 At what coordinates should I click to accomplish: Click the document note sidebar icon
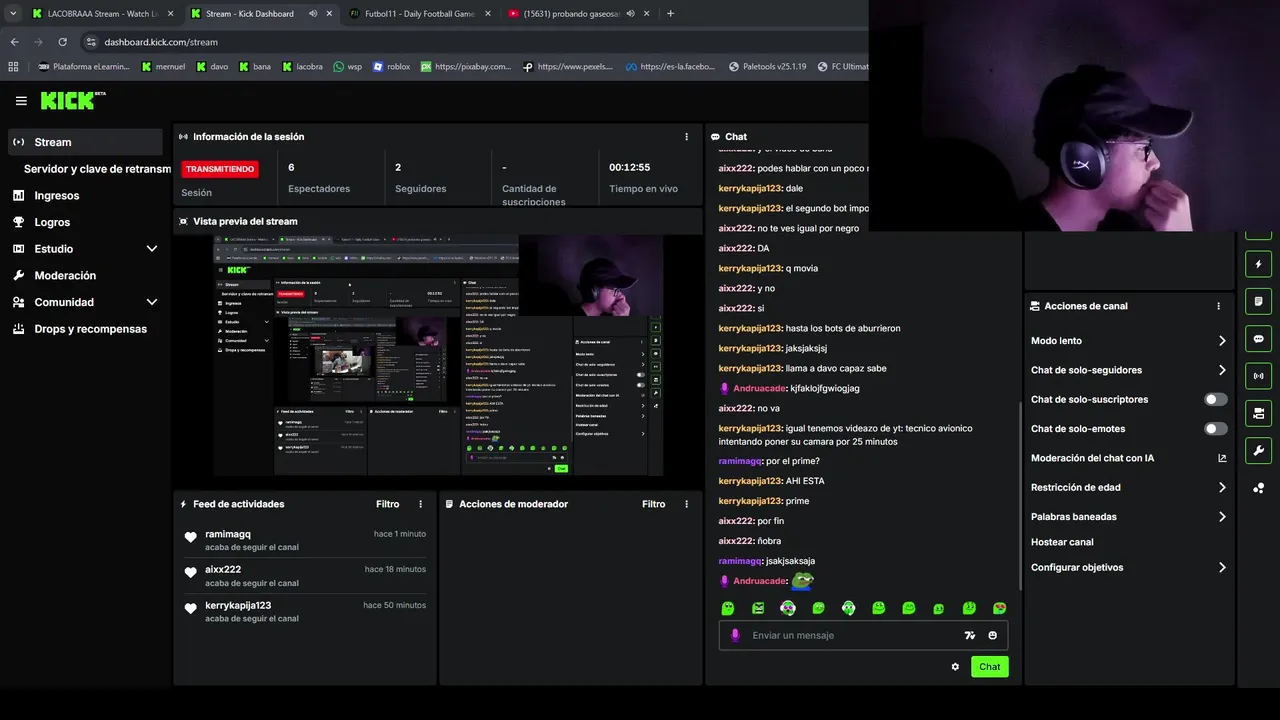click(x=1258, y=301)
